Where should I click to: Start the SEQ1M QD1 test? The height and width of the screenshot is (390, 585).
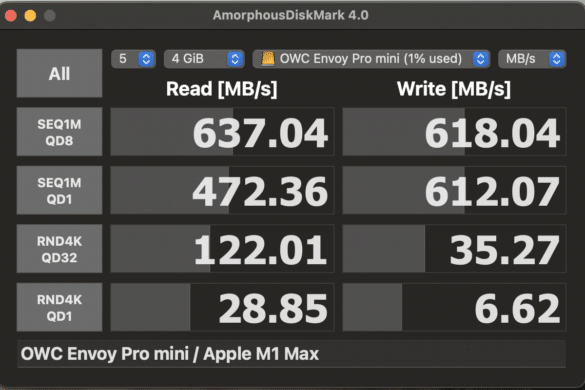(59, 190)
